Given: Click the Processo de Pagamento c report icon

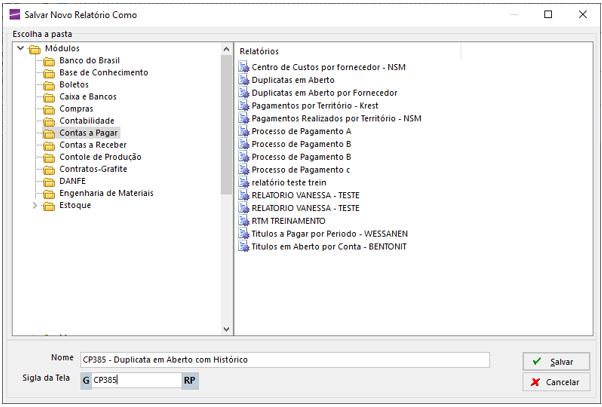Looking at the screenshot, I should pyautogui.click(x=244, y=169).
